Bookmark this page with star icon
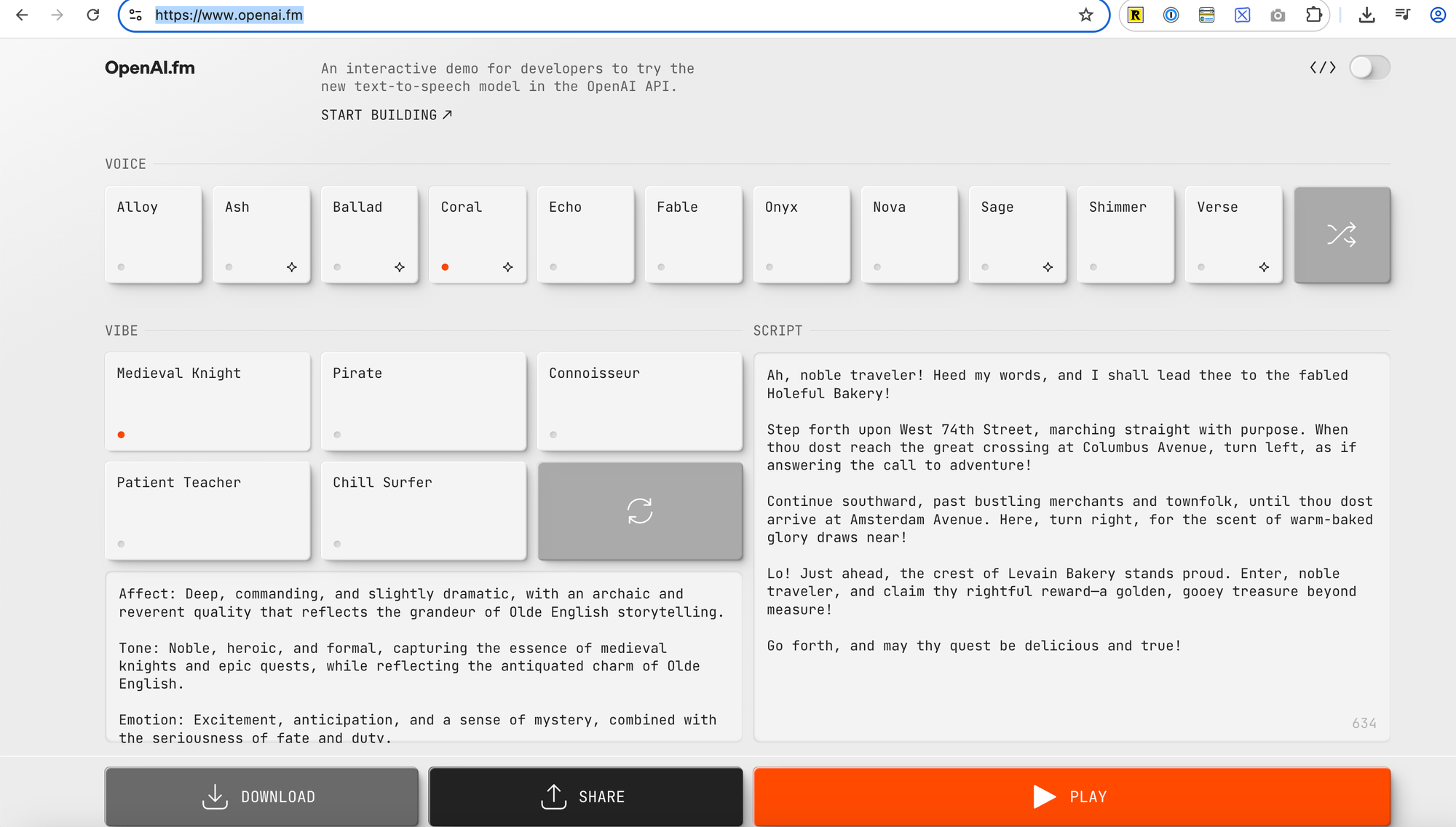 (x=1085, y=15)
